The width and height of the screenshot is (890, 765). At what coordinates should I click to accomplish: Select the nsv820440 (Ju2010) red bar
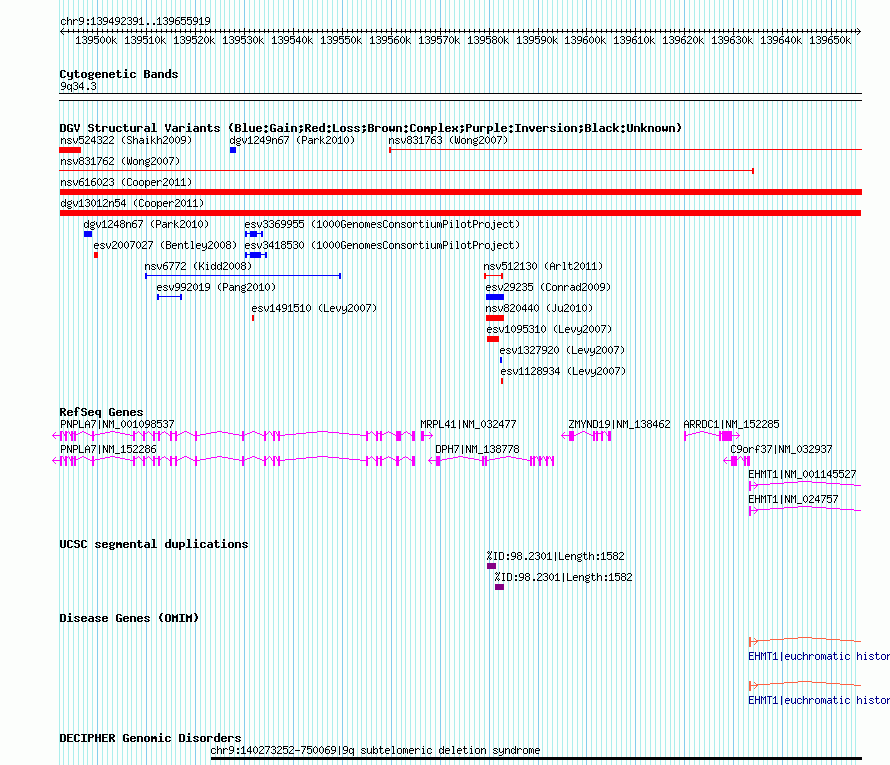coord(495,318)
